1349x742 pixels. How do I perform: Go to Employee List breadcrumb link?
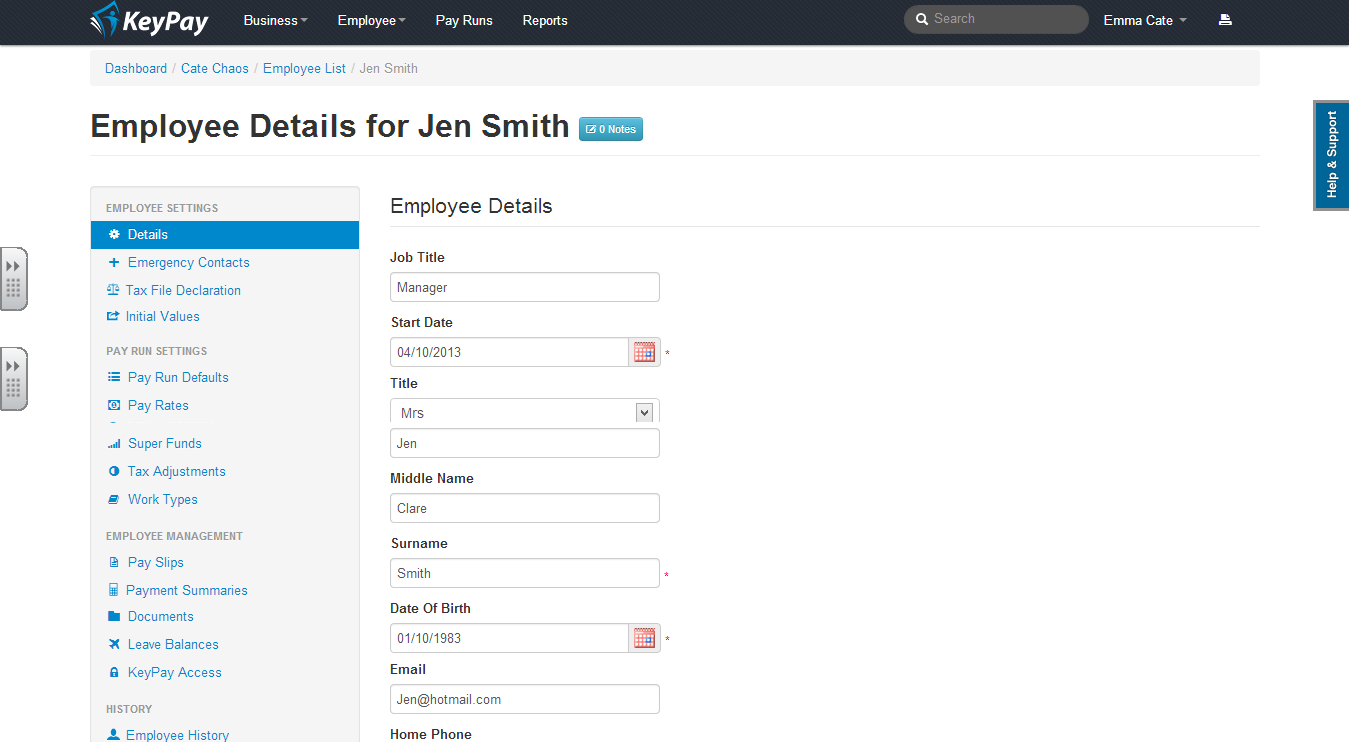pos(304,68)
